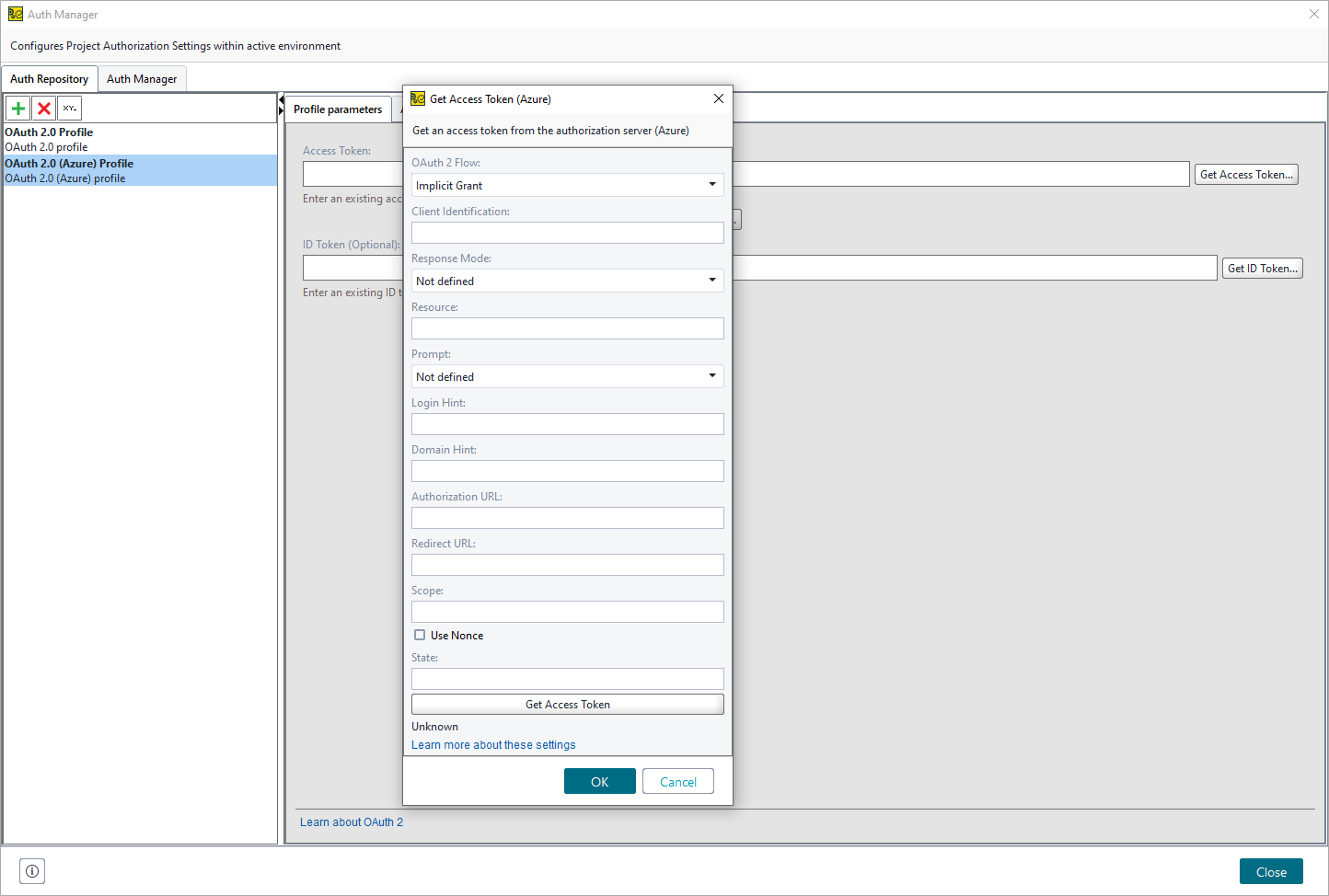The height and width of the screenshot is (896, 1329).
Task: Click inside the Client Identification field
Action: (x=567, y=232)
